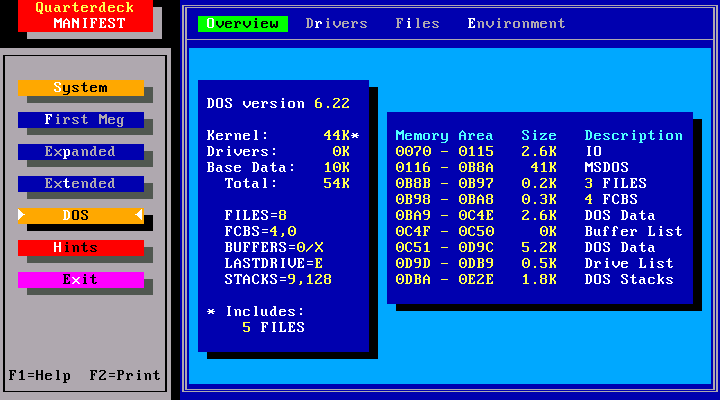The width and height of the screenshot is (720, 400).
Task: Click the 5.2K size value
Action: point(539,248)
